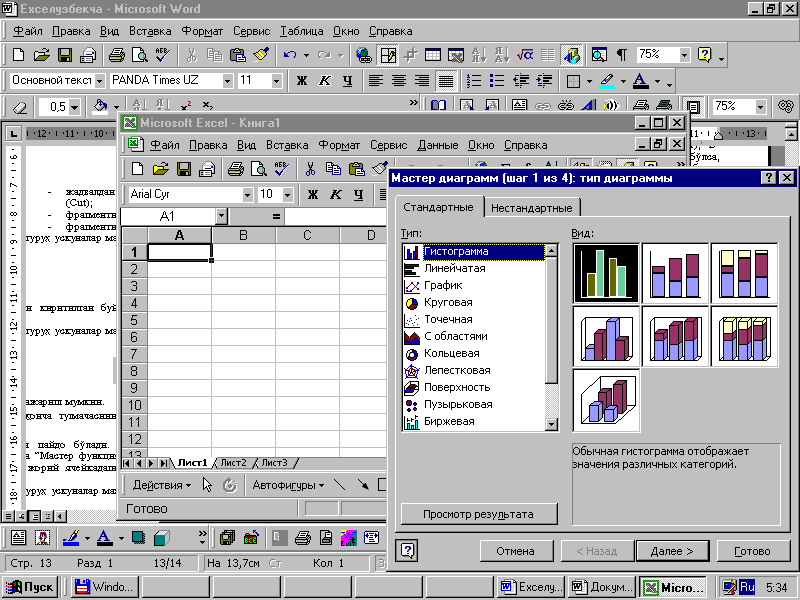Open Excel's Формат menu

[x=339, y=145]
